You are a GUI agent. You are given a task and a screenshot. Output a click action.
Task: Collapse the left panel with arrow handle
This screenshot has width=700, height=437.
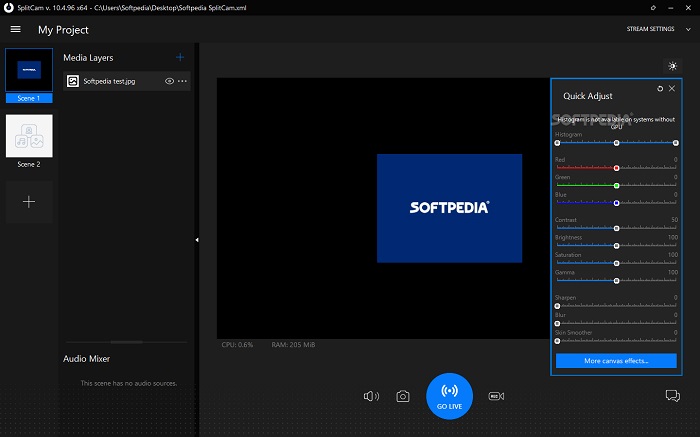coord(197,240)
